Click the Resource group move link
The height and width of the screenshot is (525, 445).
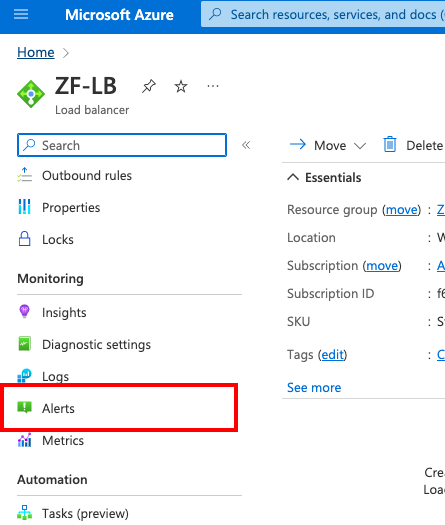(x=402, y=210)
